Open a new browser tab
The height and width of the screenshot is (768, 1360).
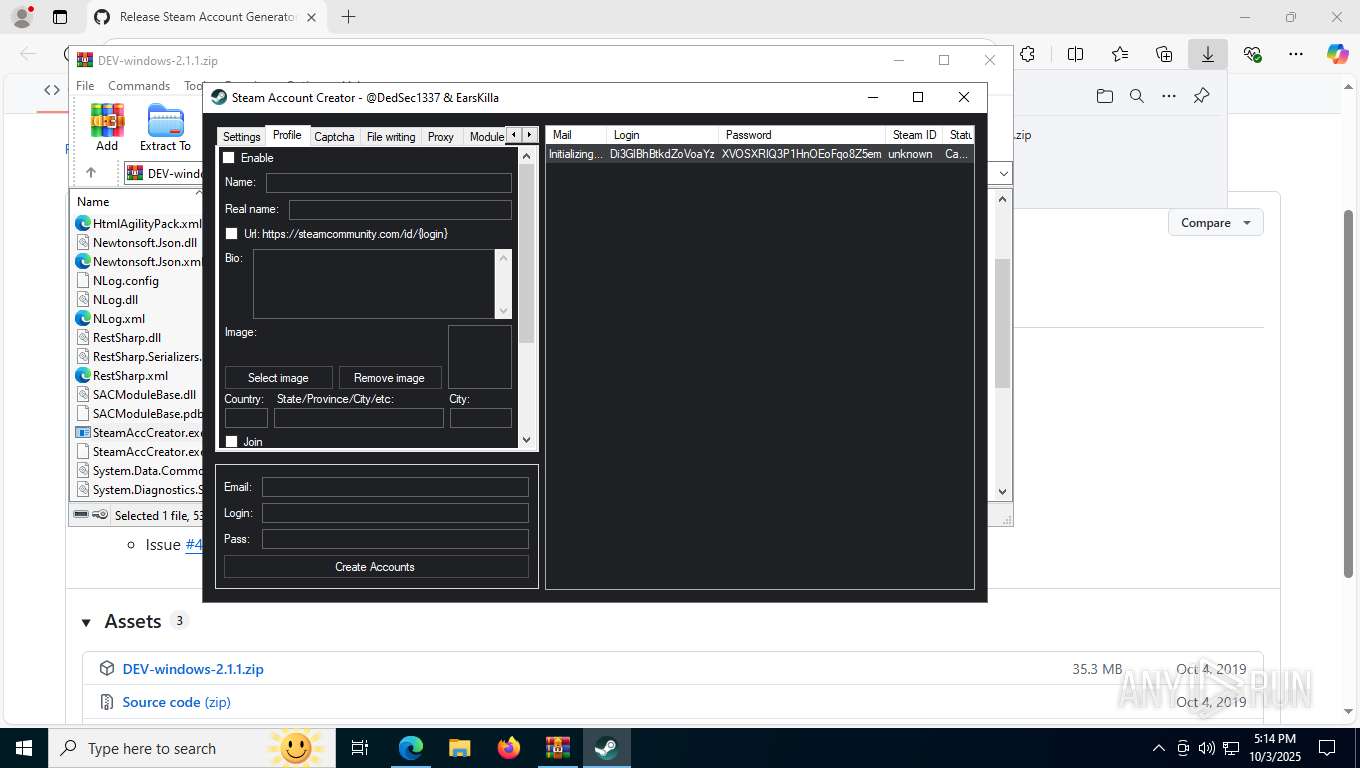click(348, 17)
